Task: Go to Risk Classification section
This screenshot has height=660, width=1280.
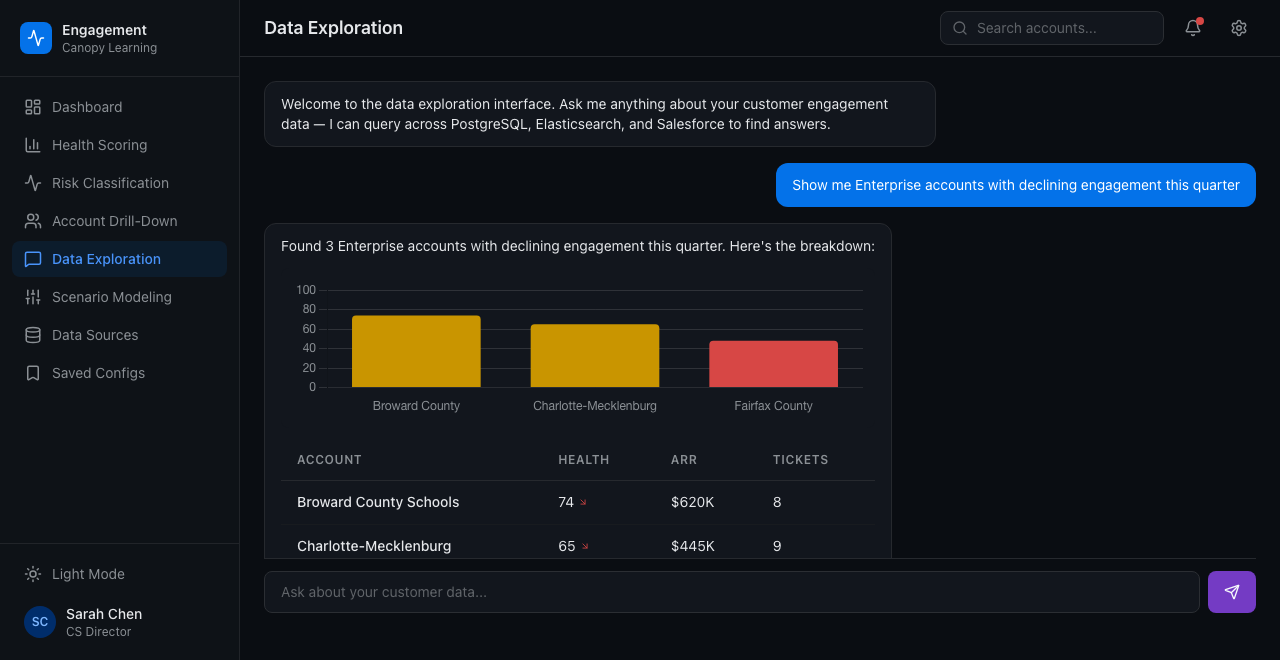Action: pos(110,183)
